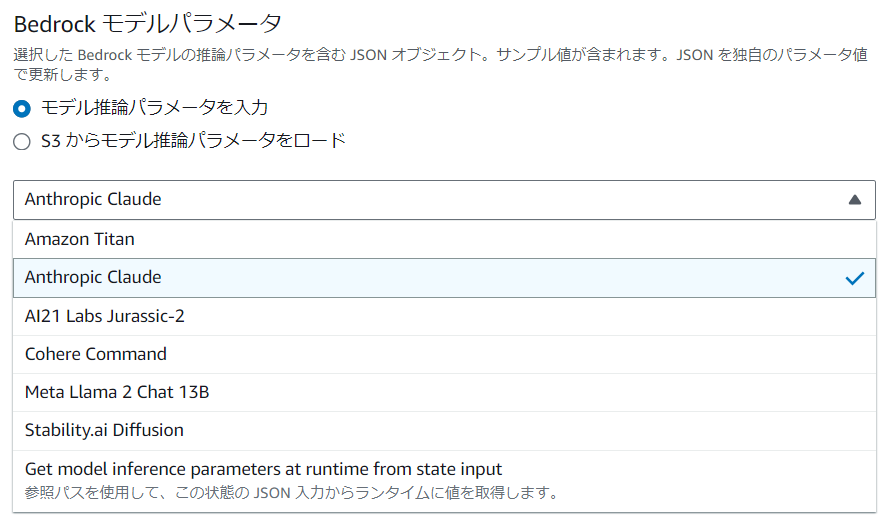Pick the highlighted Anthropic Claude list option

coord(93,278)
